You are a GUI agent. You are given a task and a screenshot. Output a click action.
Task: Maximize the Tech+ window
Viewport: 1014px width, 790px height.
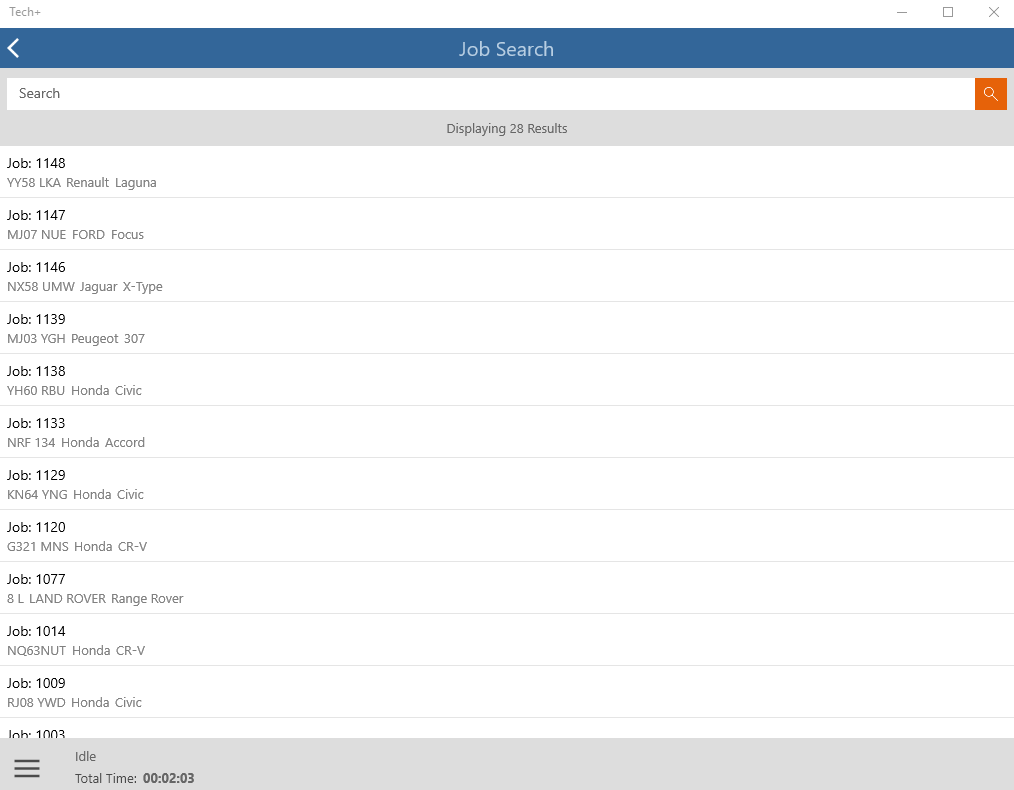[x=948, y=13]
